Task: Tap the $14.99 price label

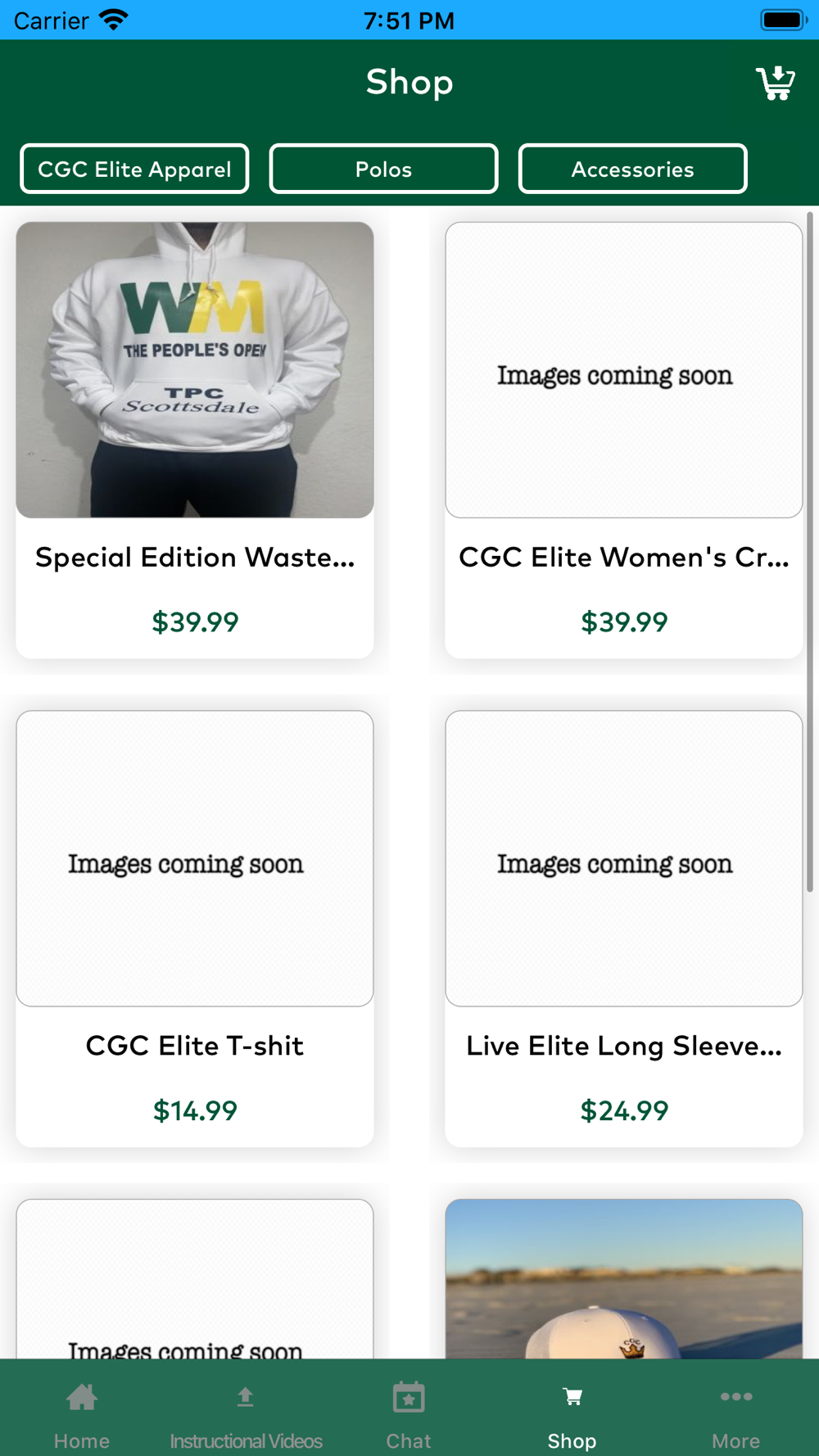Action: [x=195, y=1111]
